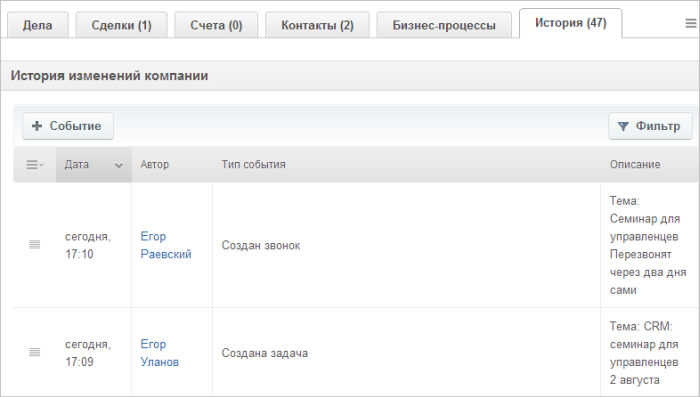This screenshot has width=700, height=397.
Task: Open the Счета (0) tab
Action: pyautogui.click(x=216, y=25)
